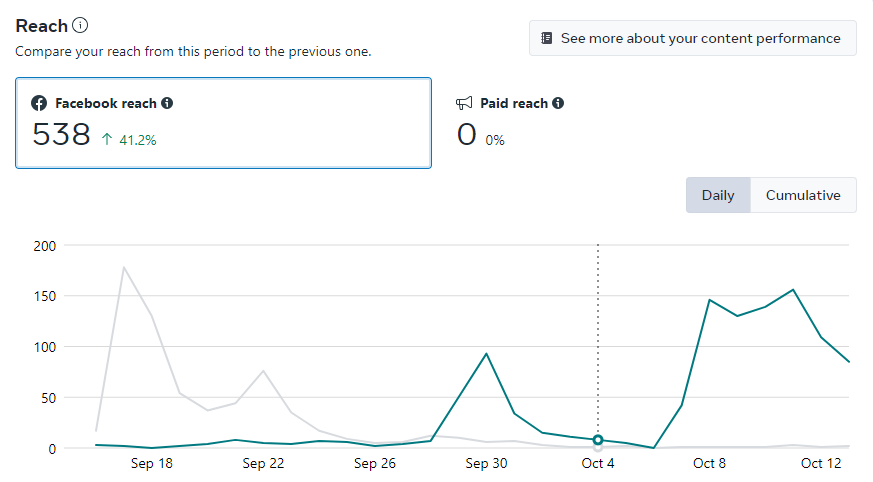This screenshot has width=873, height=482.
Task: Click the Facebook logo icon
Action: pyautogui.click(x=39, y=103)
